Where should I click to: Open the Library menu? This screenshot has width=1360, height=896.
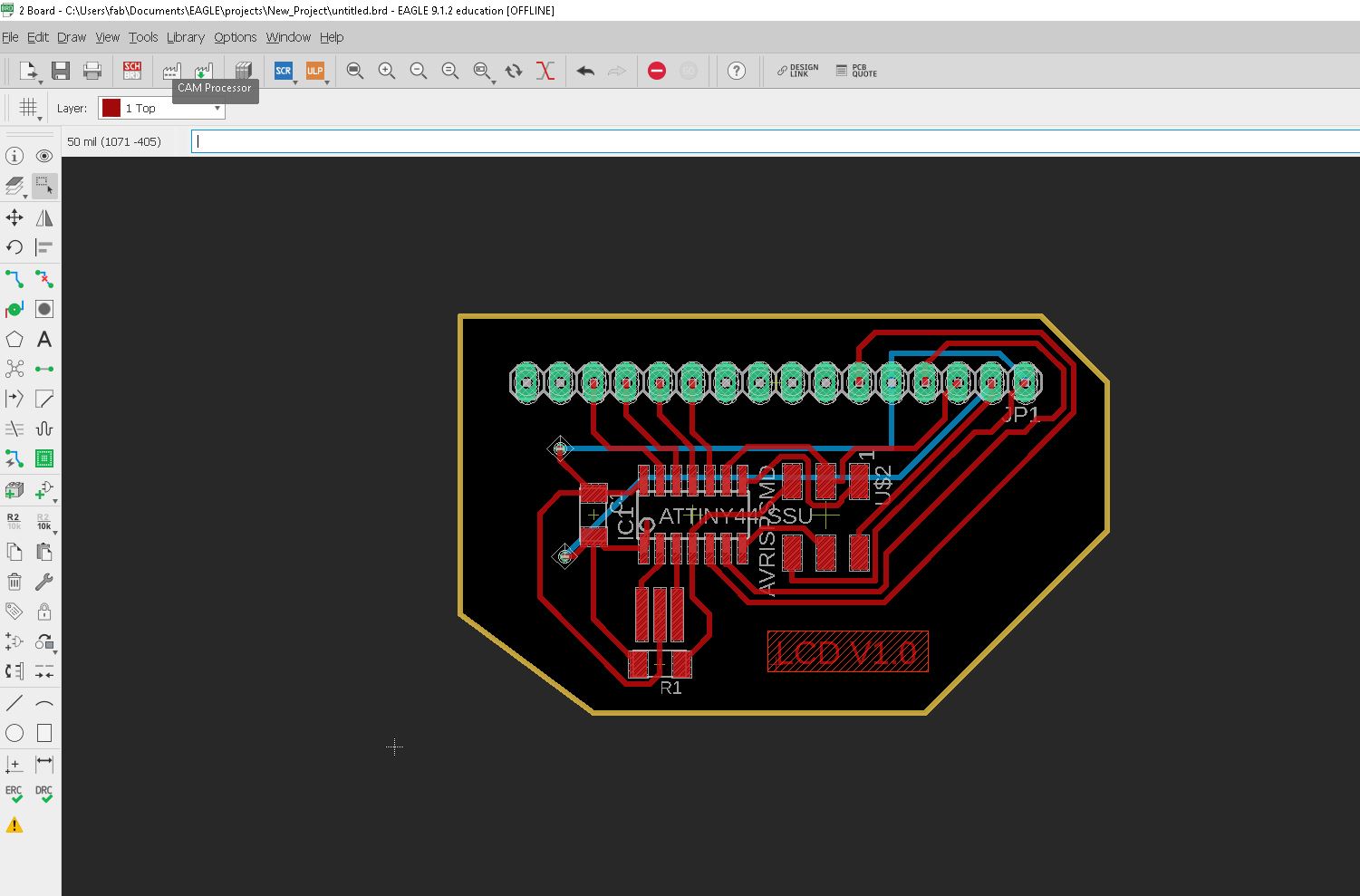pos(186,37)
